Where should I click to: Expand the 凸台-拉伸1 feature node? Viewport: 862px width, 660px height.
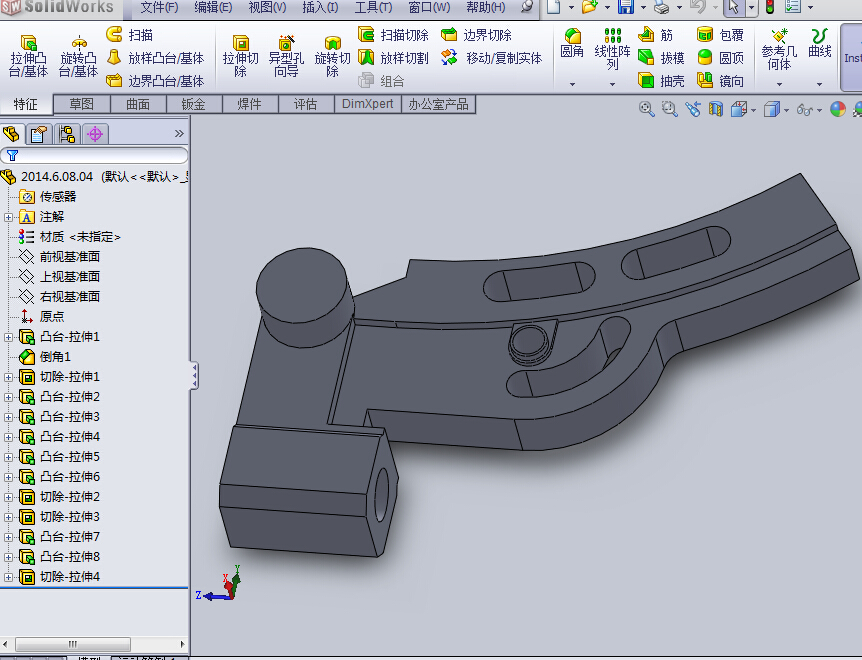9,337
